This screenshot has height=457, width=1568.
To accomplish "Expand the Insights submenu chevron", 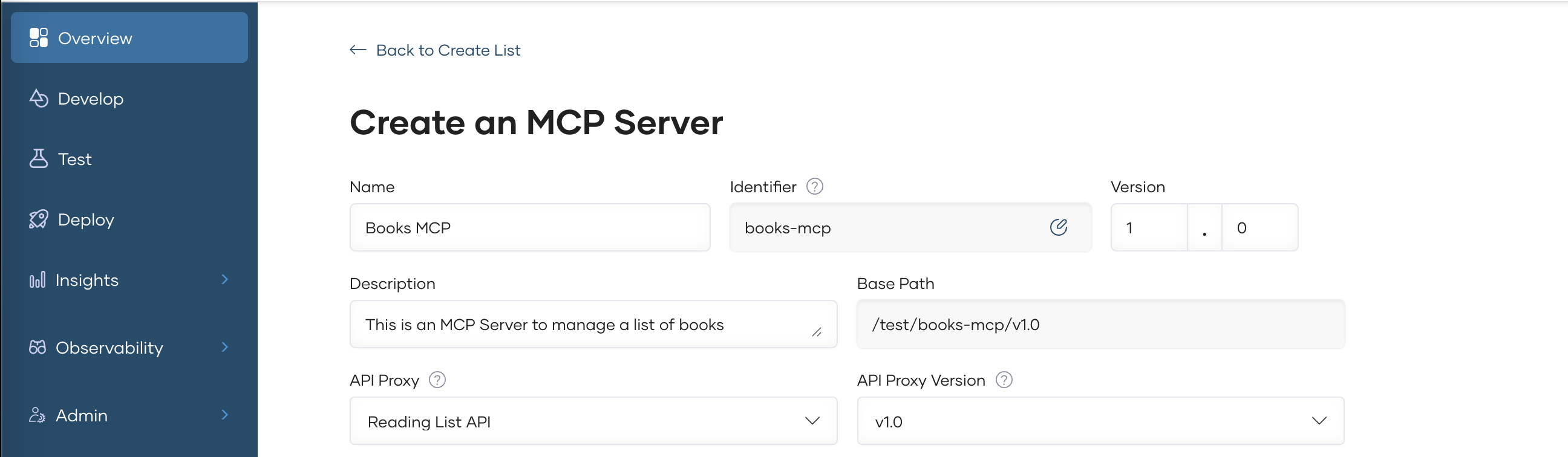I will tap(224, 280).
